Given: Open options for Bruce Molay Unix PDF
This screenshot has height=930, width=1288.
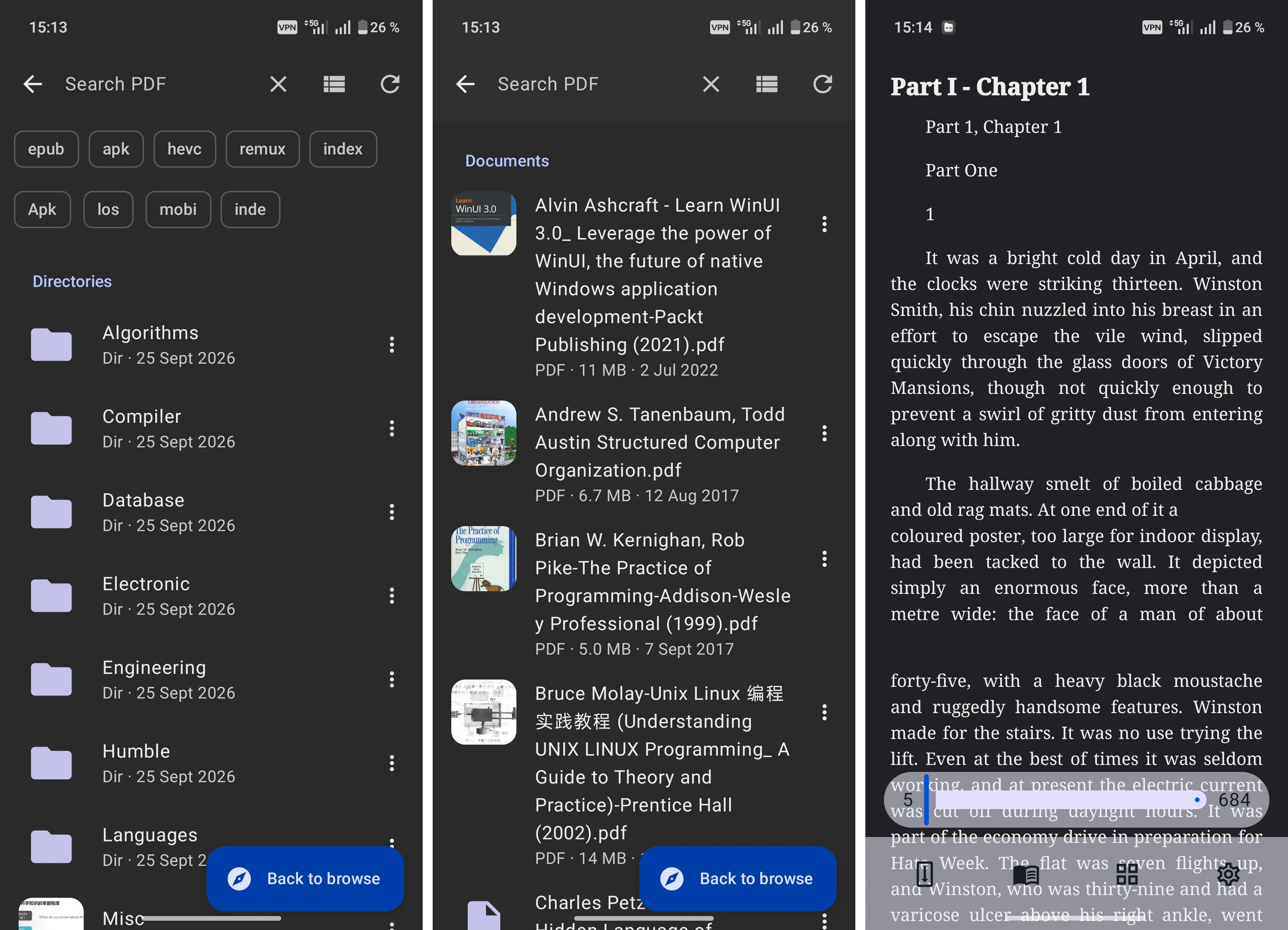Looking at the screenshot, I should point(824,712).
